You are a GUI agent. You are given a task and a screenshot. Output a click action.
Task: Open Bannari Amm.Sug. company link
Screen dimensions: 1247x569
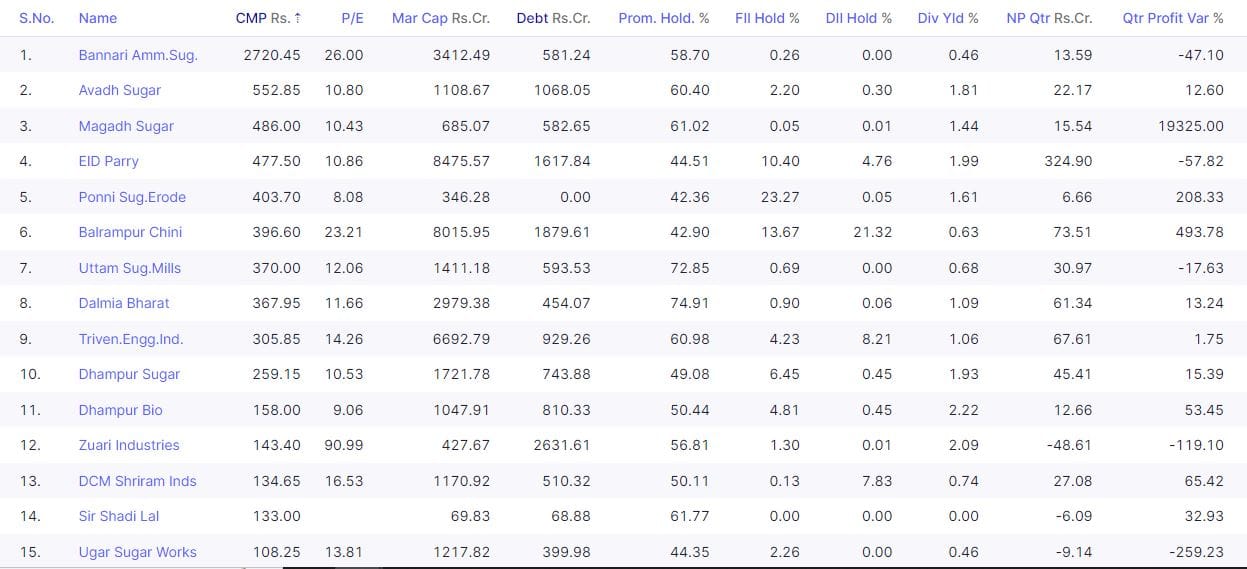(138, 55)
